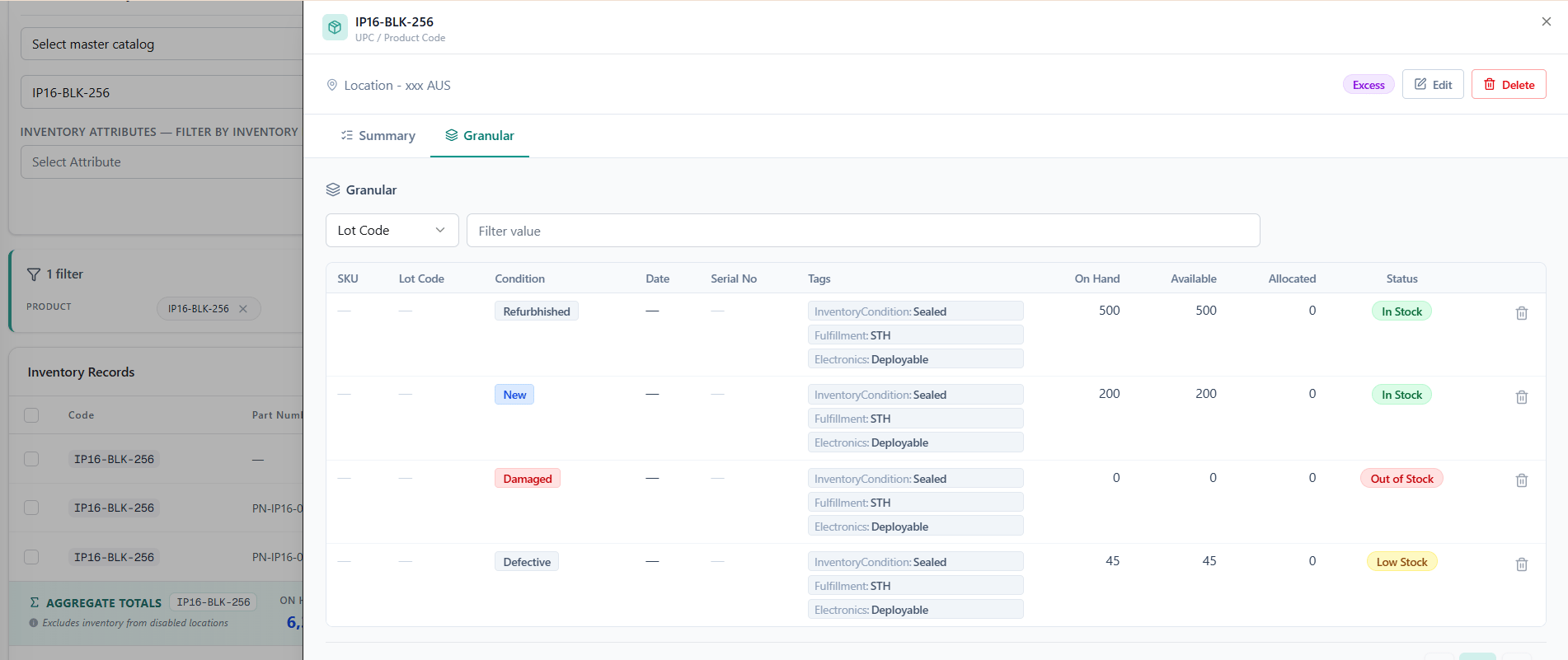Click the Date column header

(657, 279)
